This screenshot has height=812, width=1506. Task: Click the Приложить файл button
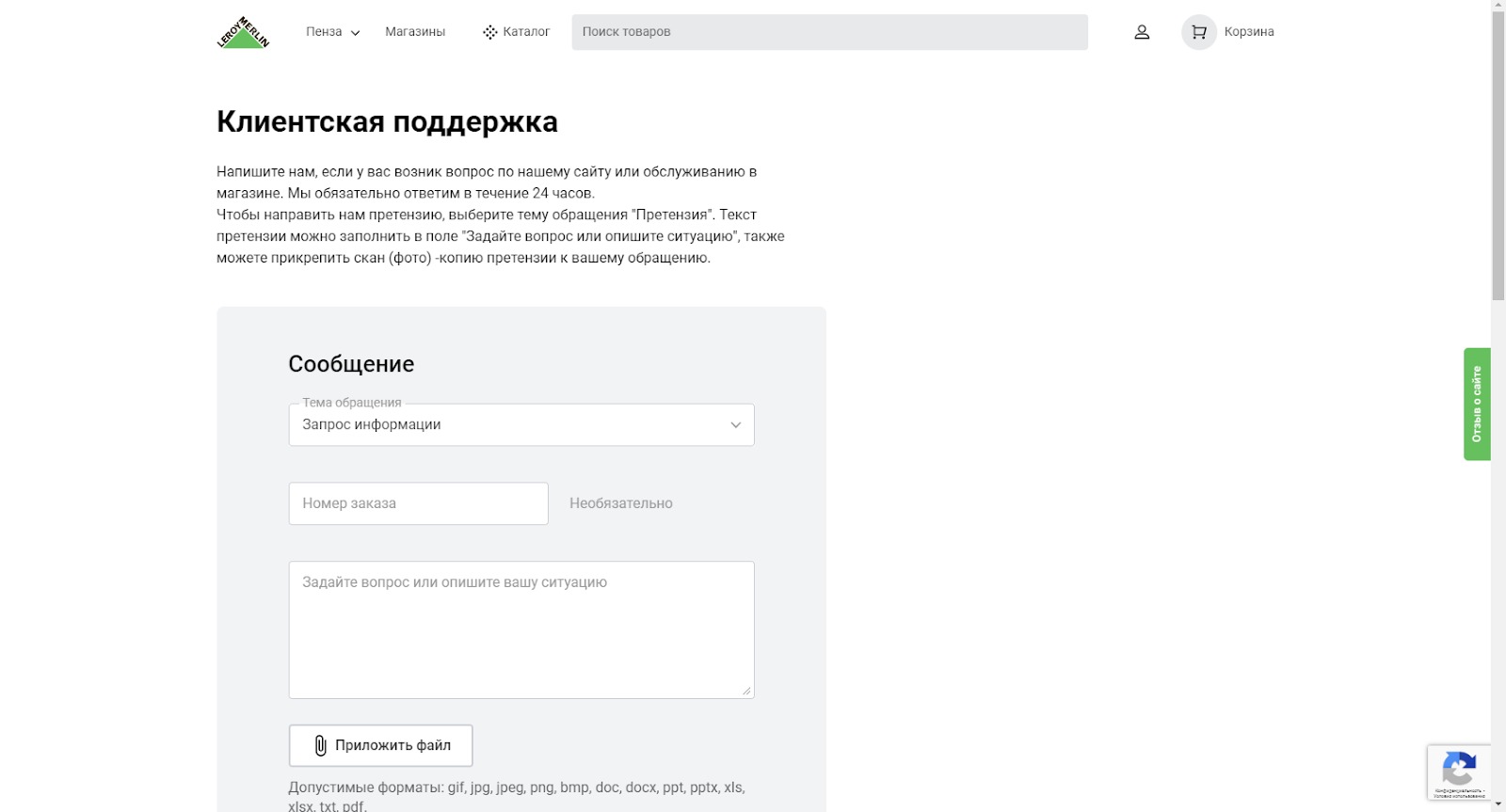coord(380,745)
